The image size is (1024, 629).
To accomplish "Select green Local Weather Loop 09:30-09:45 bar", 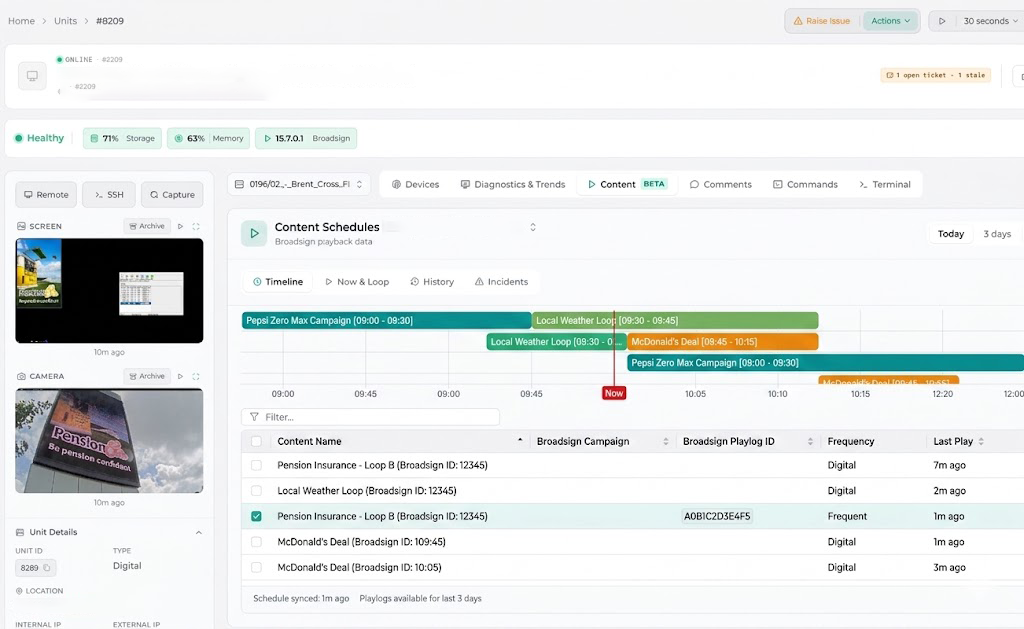I will 676,321.
